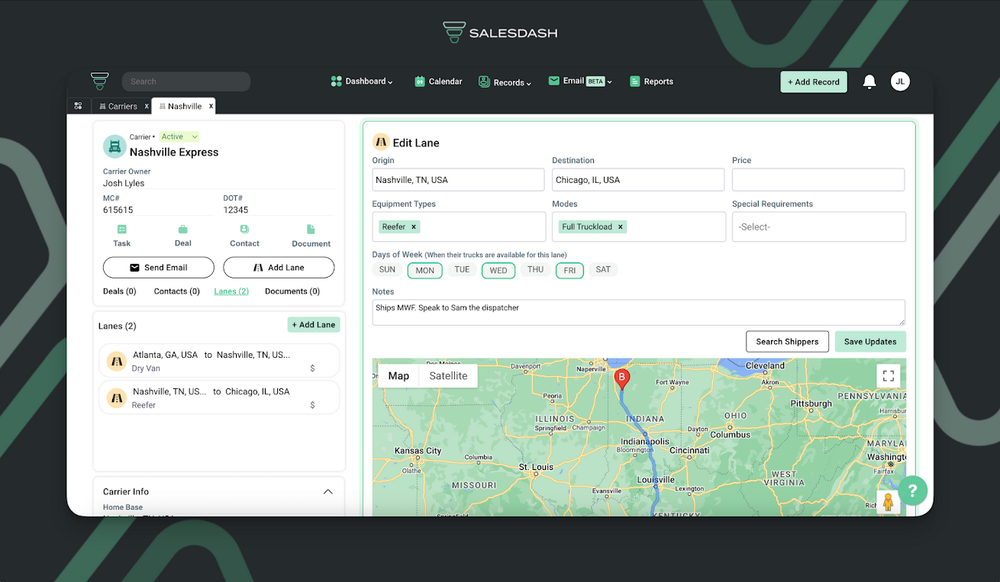Image resolution: width=1000 pixels, height=582 pixels.
Task: Click the carrier truck avatar icon
Action: pos(114,147)
